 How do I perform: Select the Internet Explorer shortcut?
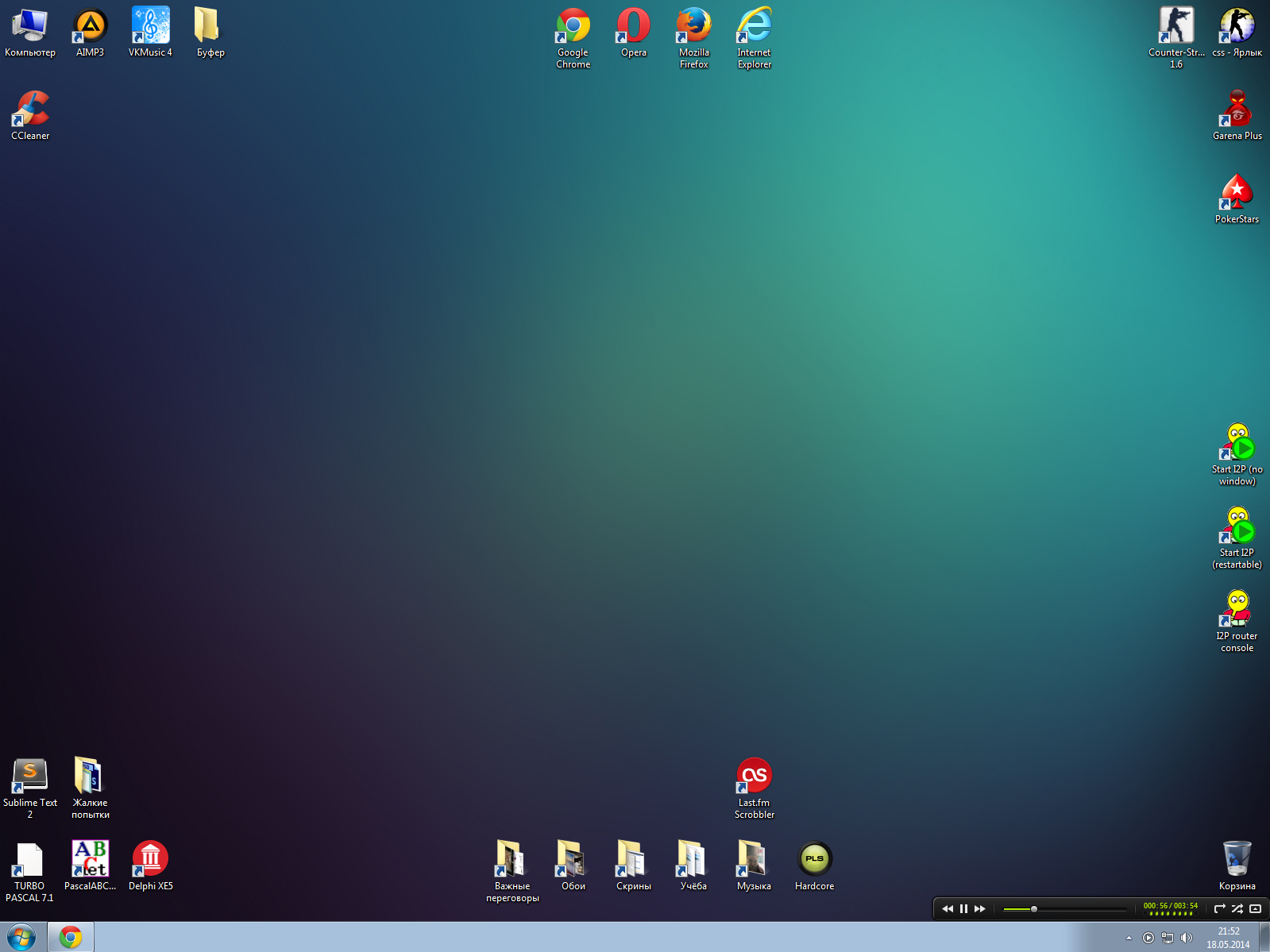[x=754, y=38]
